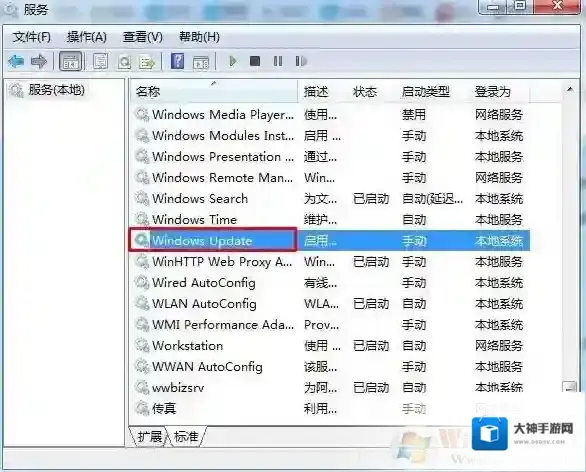Stop service with the square button
This screenshot has height=472, width=586.
pos(255,61)
